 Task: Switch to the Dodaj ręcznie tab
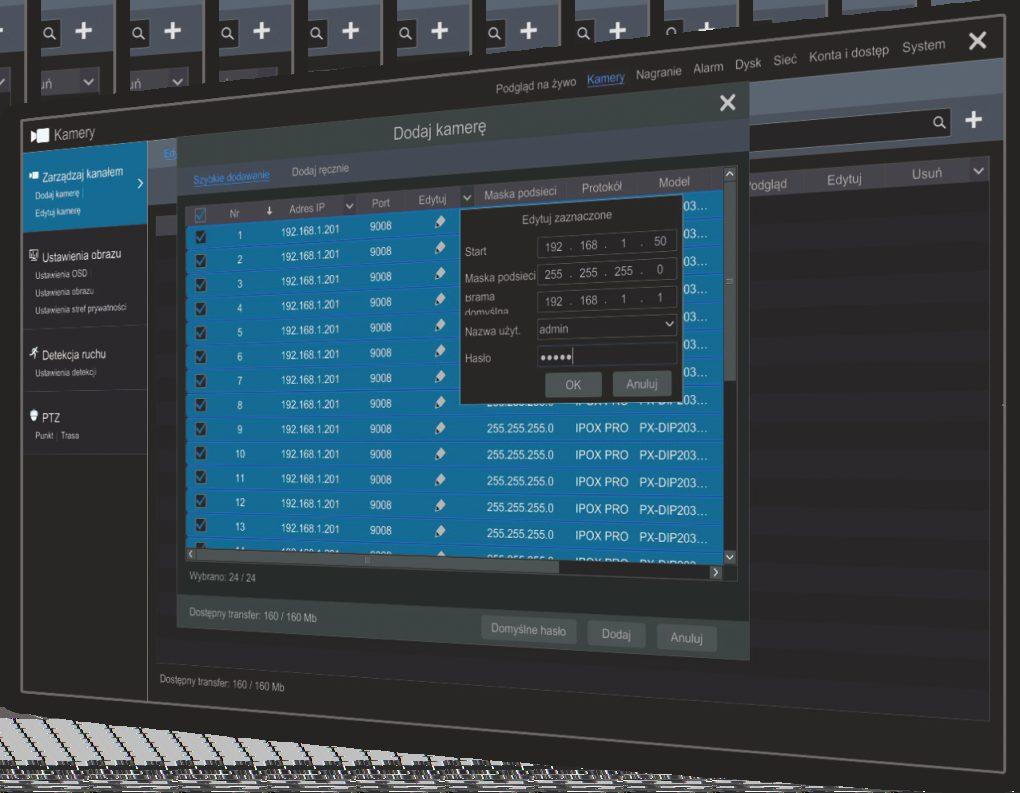point(320,170)
